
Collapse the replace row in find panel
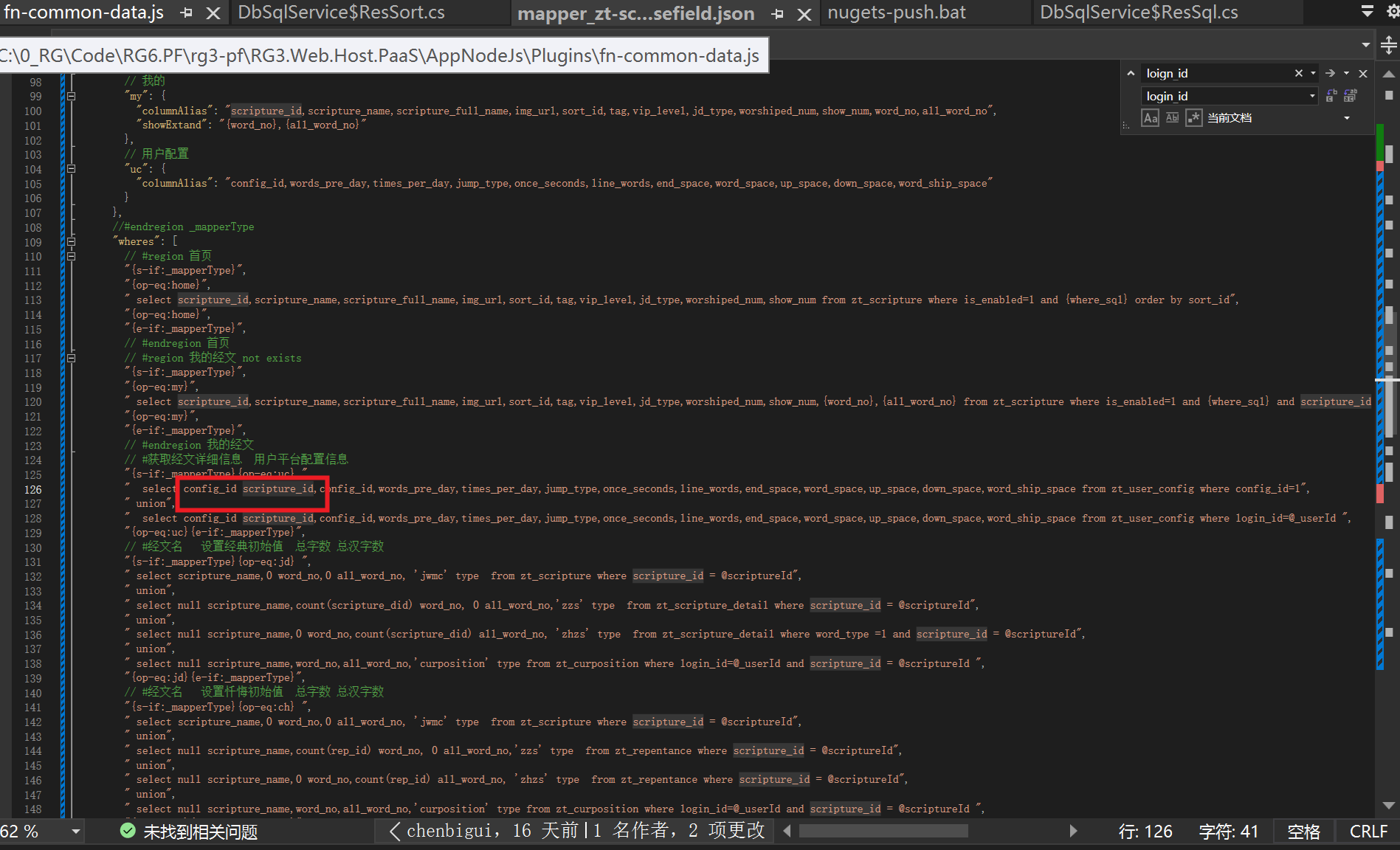(x=1131, y=73)
